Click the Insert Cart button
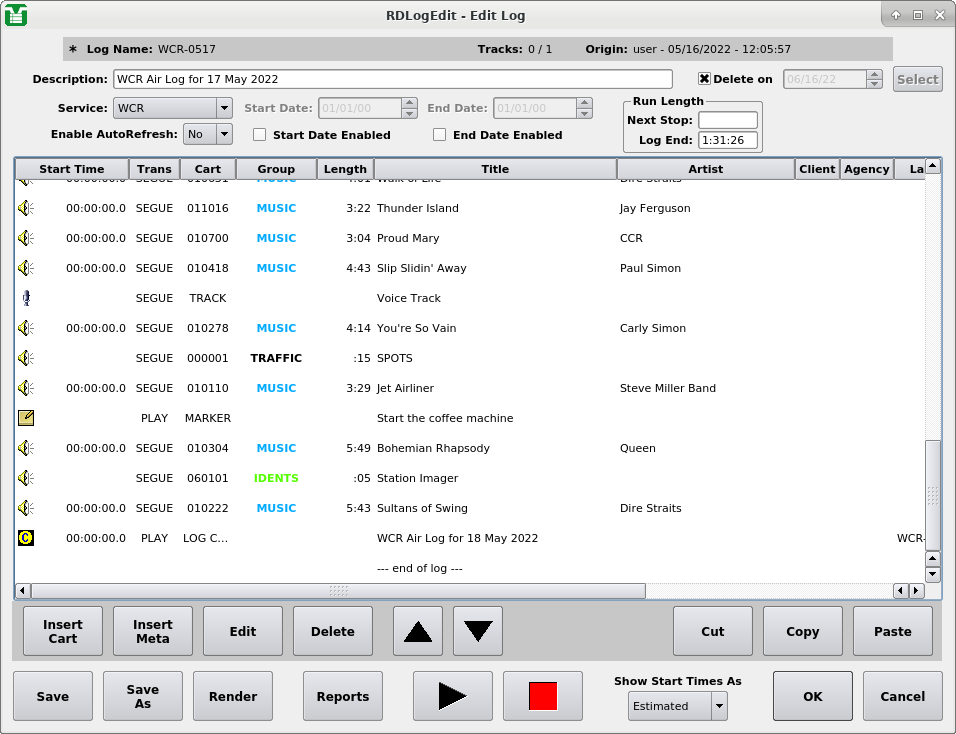This screenshot has width=956, height=734. tap(63, 631)
